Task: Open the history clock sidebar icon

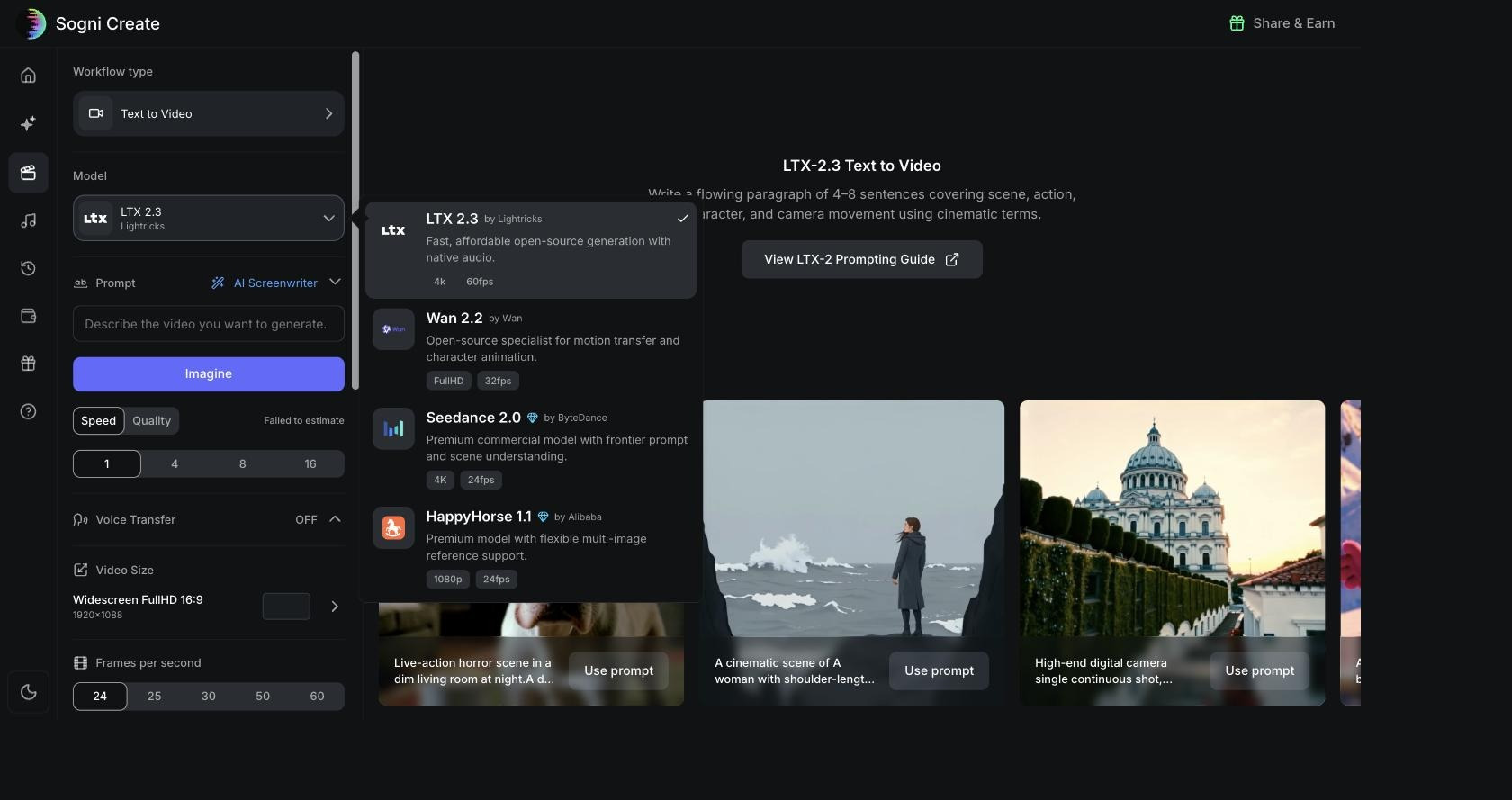Action: (29, 268)
